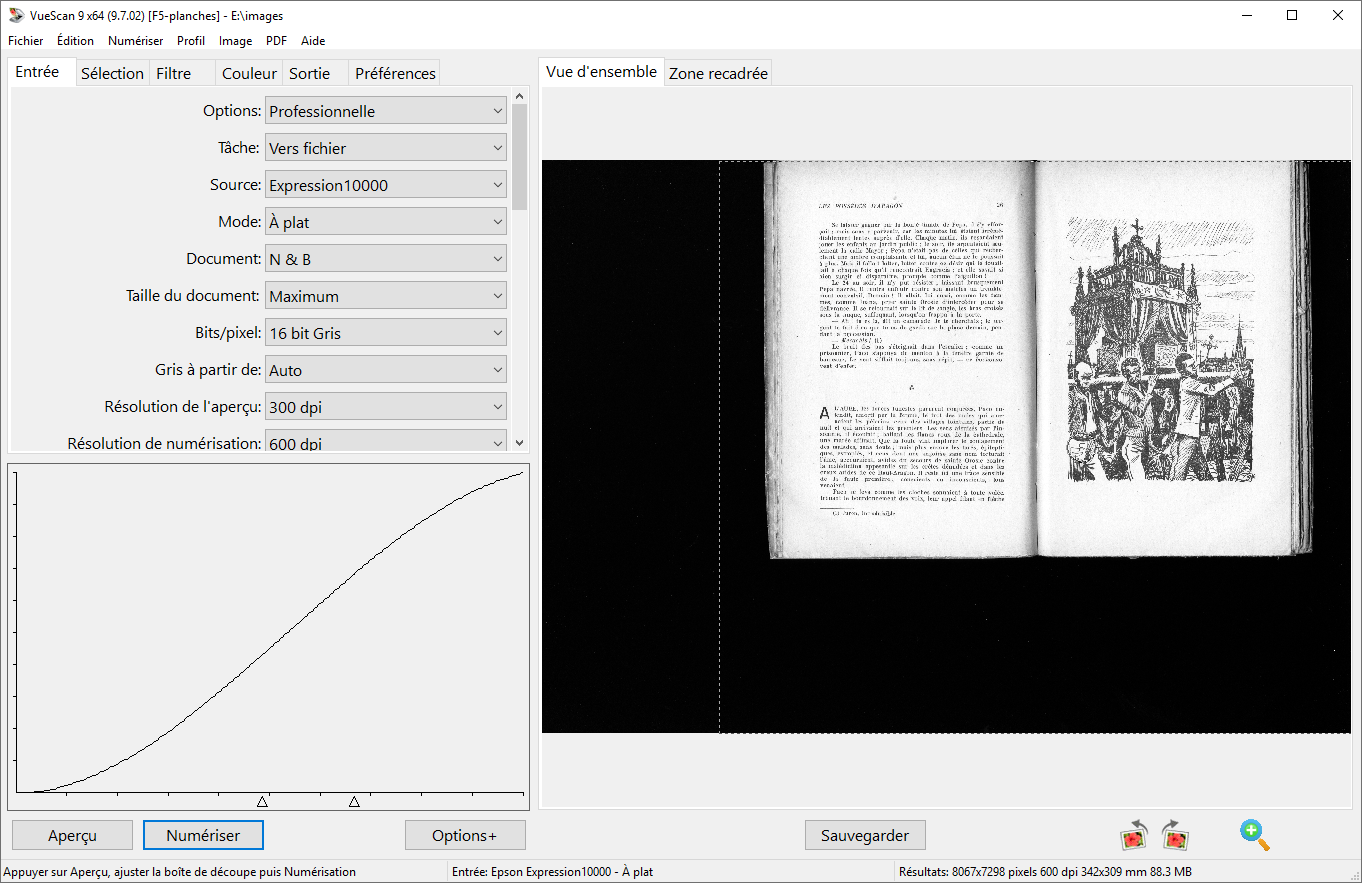This screenshot has width=1362, height=883.
Task: Click the 'Taille du document:' label
Action: tap(194, 296)
